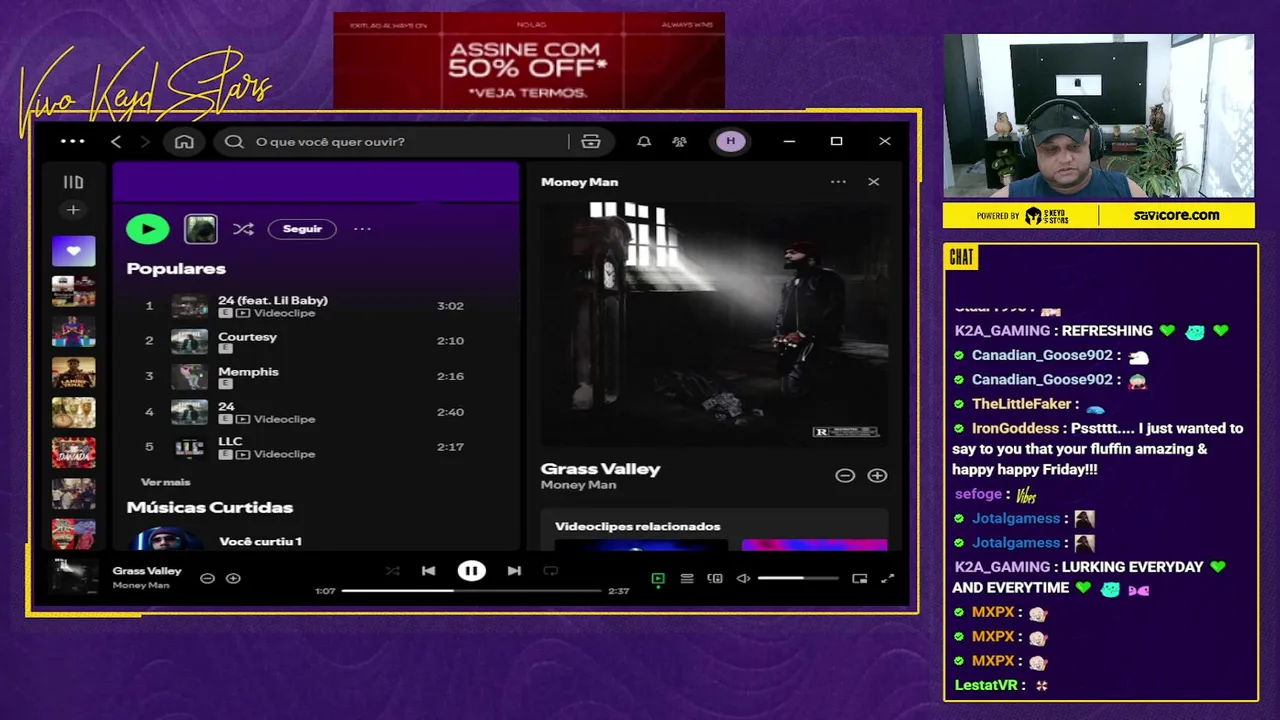Click minus icon in the bottom player bar

pos(207,578)
